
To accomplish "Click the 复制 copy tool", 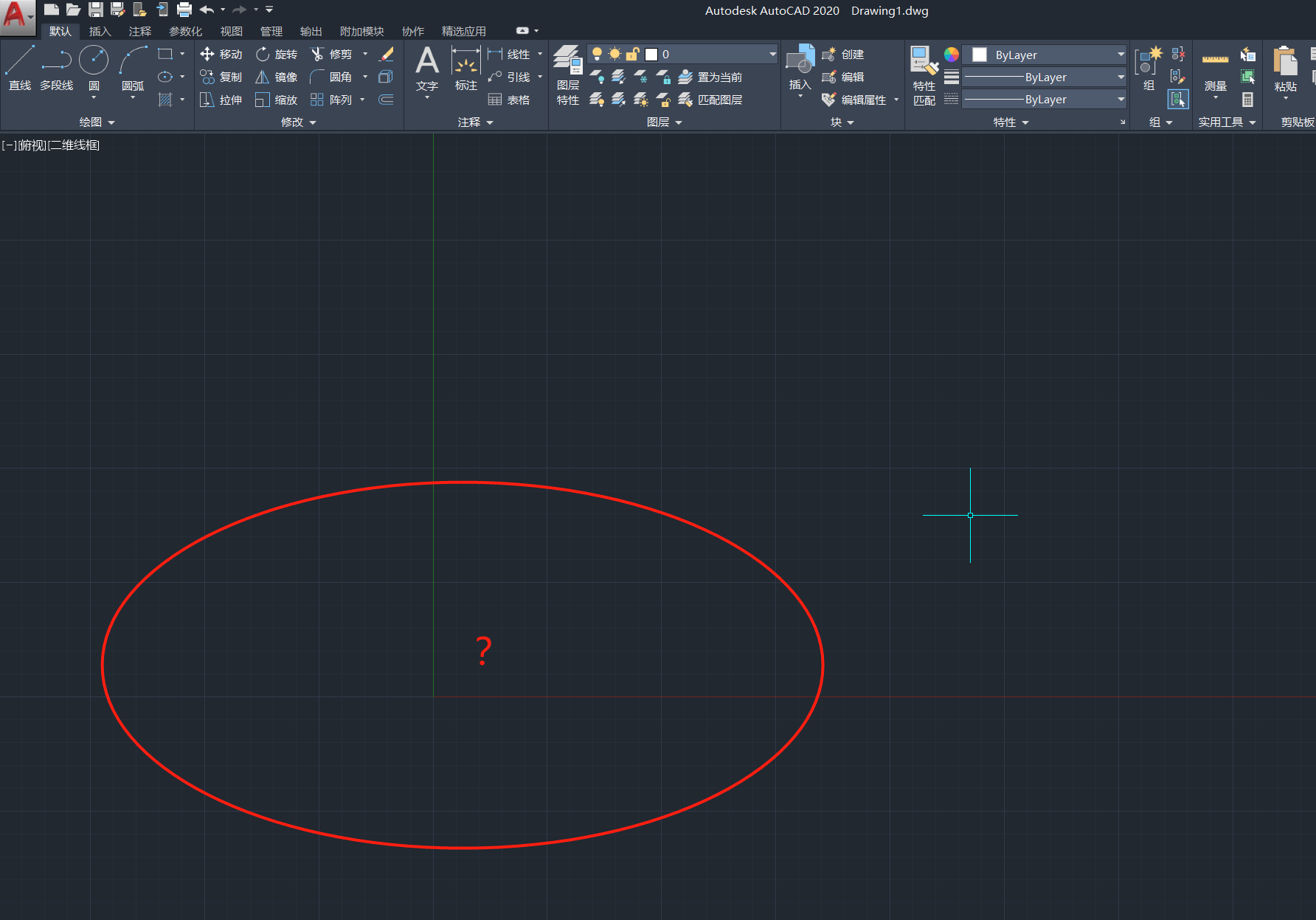I will (221, 77).
